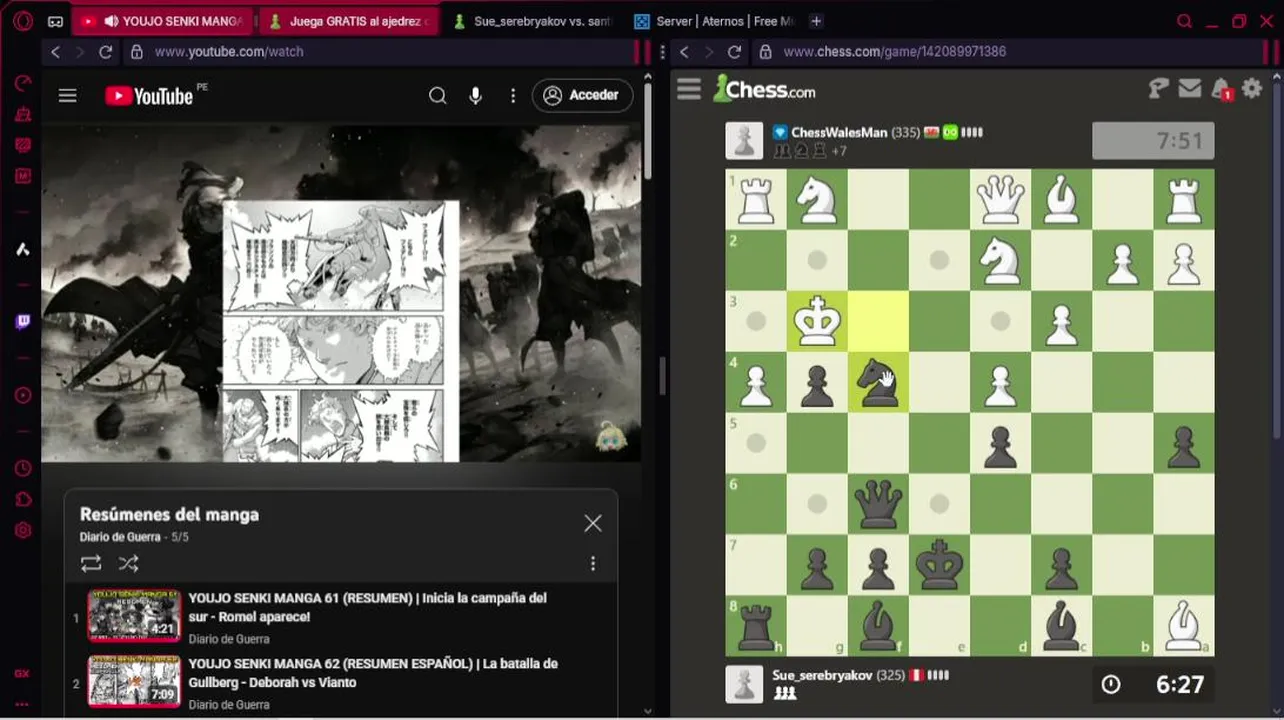
Task: Go back in YouTube pane
Action: pyautogui.click(x=55, y=52)
